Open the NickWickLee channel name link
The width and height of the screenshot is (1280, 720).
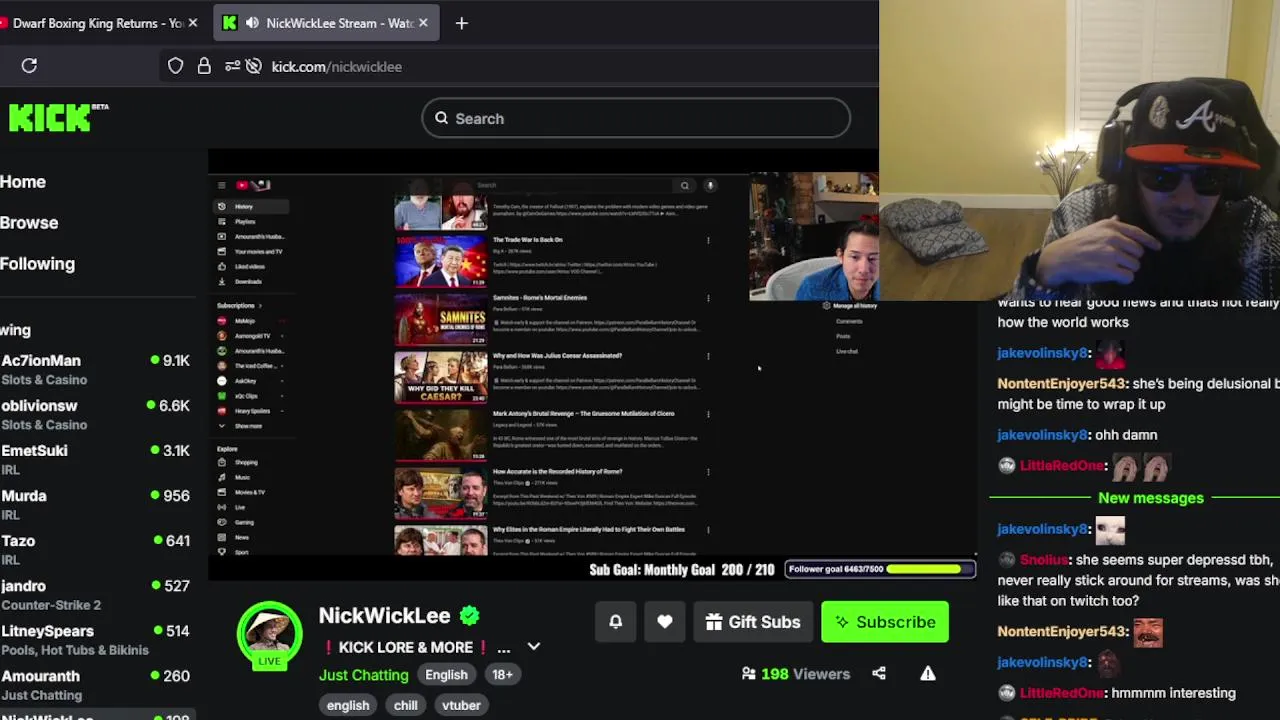point(384,616)
